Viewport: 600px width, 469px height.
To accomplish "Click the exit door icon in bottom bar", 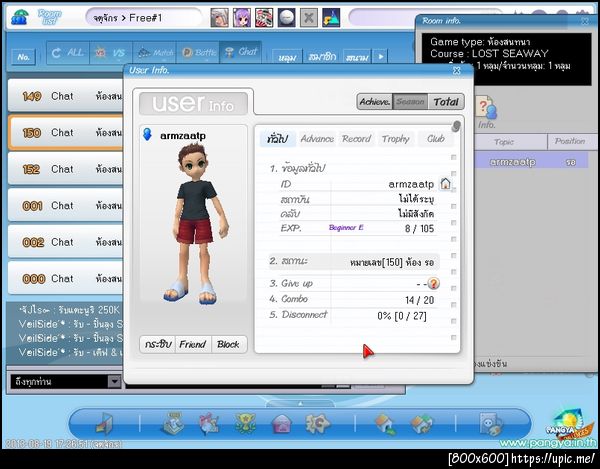I will [104, 424].
